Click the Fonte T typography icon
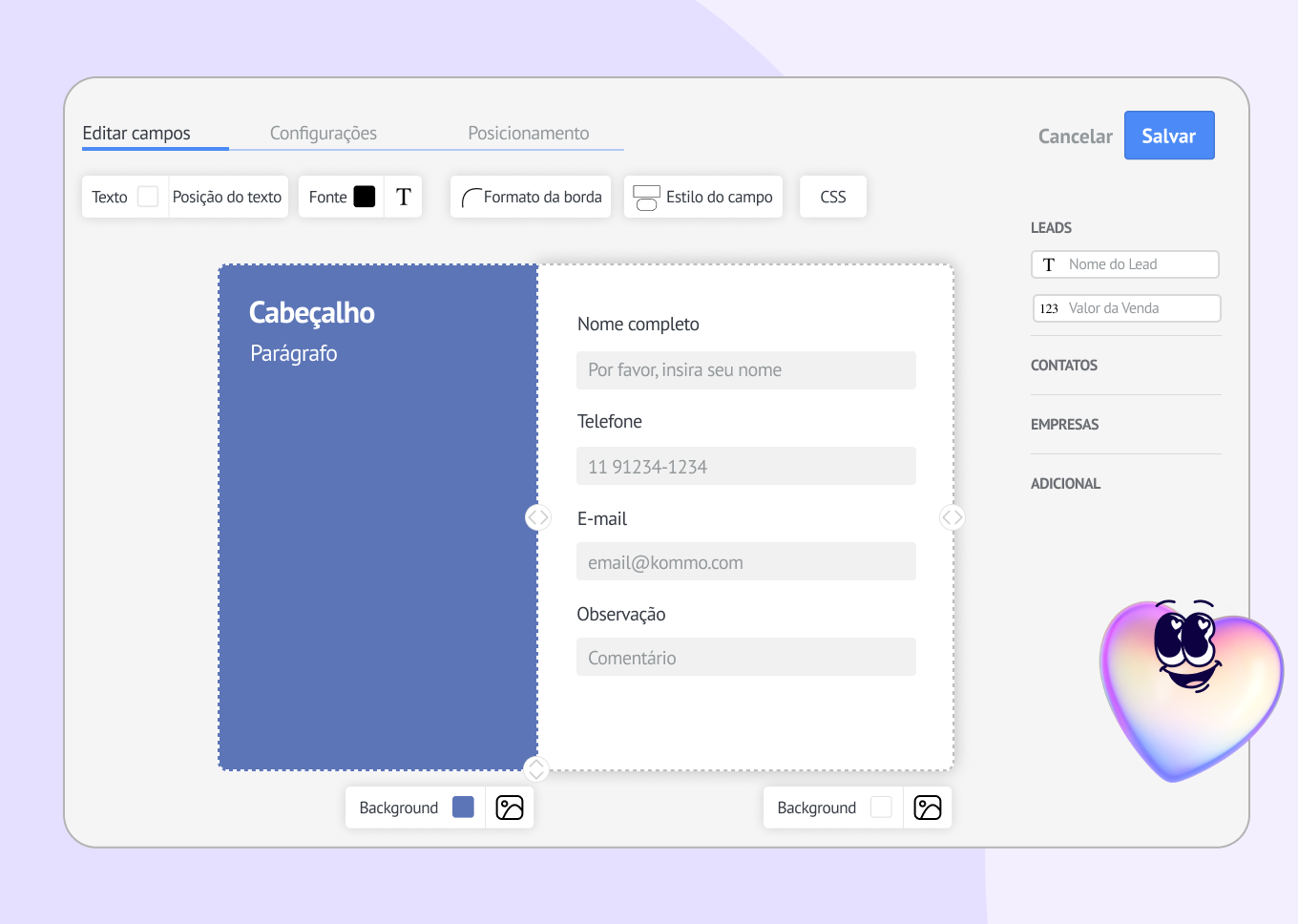 pyautogui.click(x=404, y=197)
